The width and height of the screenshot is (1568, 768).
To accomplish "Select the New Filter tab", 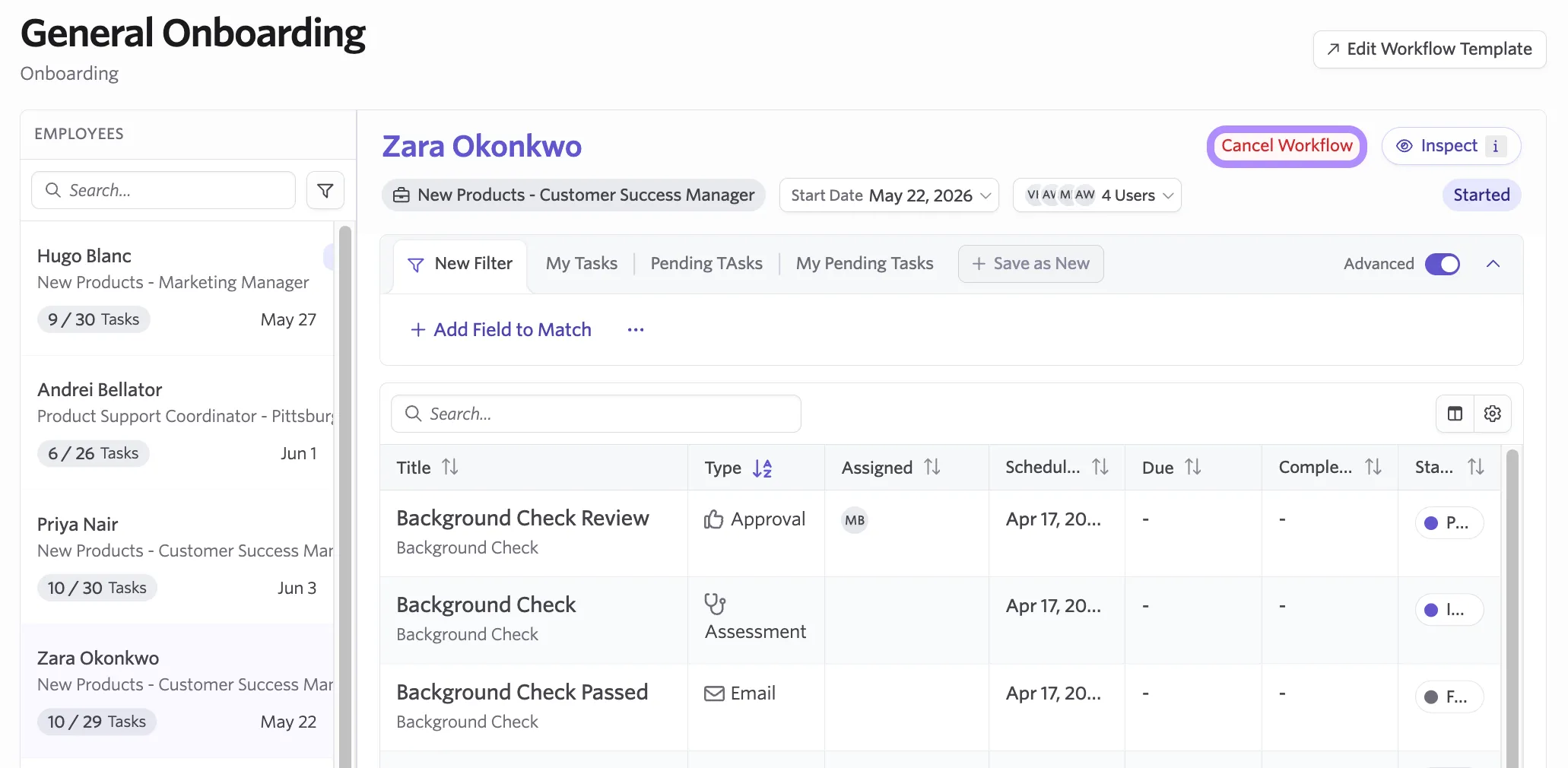I will point(460,266).
